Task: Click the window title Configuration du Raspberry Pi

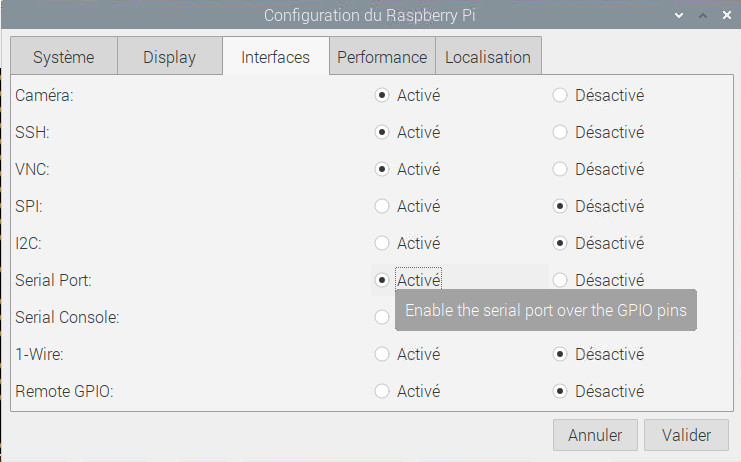Action: (x=370, y=16)
